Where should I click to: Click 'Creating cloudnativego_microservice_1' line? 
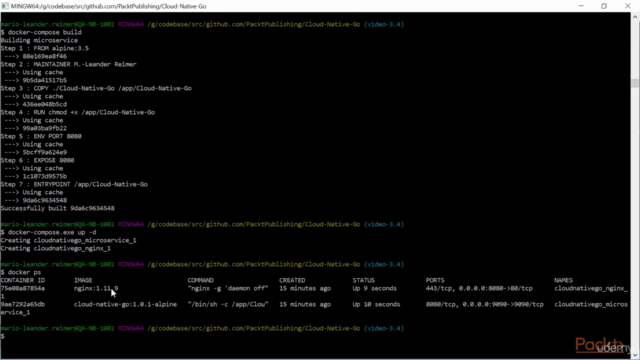click(x=68, y=240)
